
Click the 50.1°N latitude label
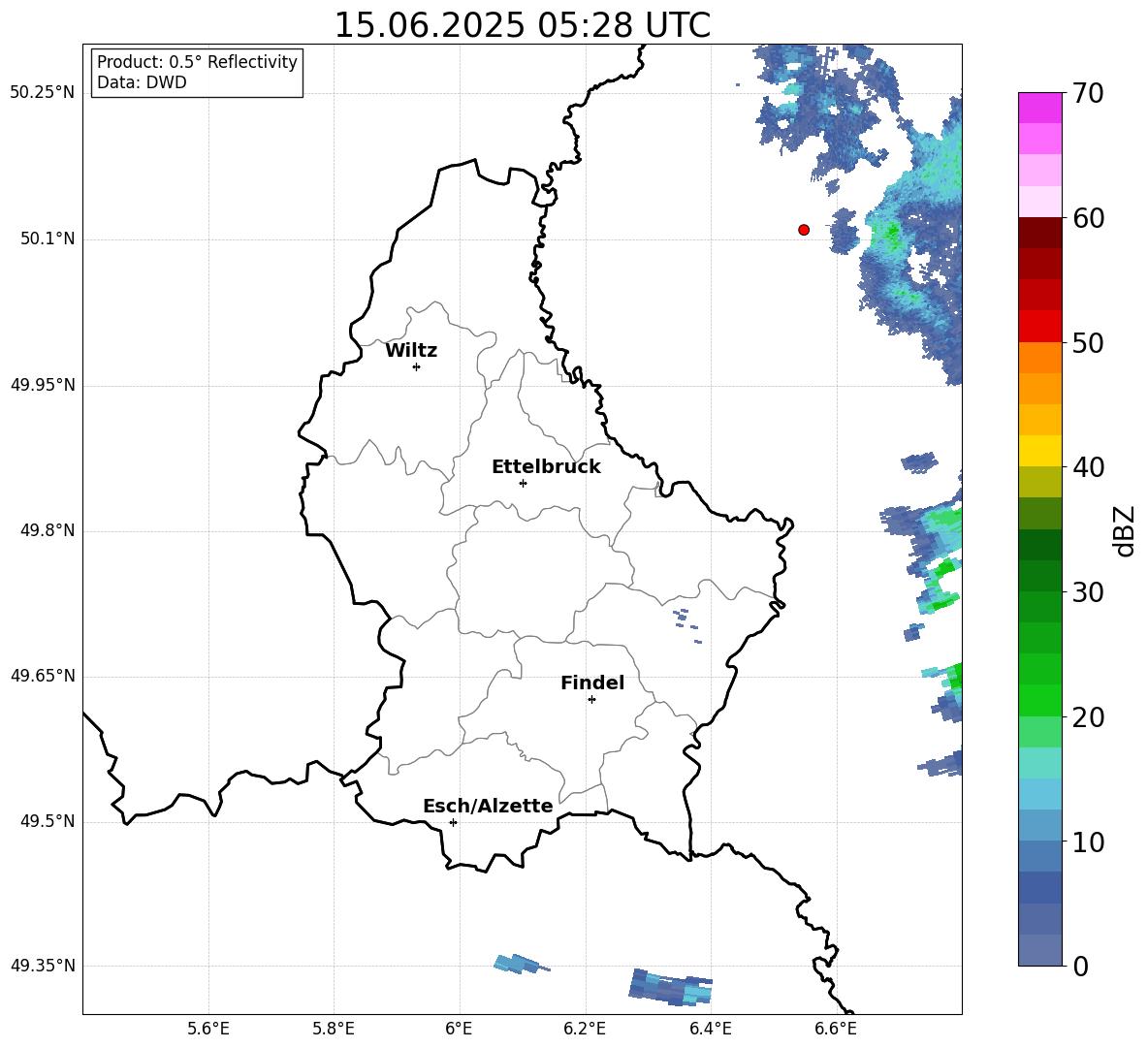pyautogui.click(x=48, y=239)
